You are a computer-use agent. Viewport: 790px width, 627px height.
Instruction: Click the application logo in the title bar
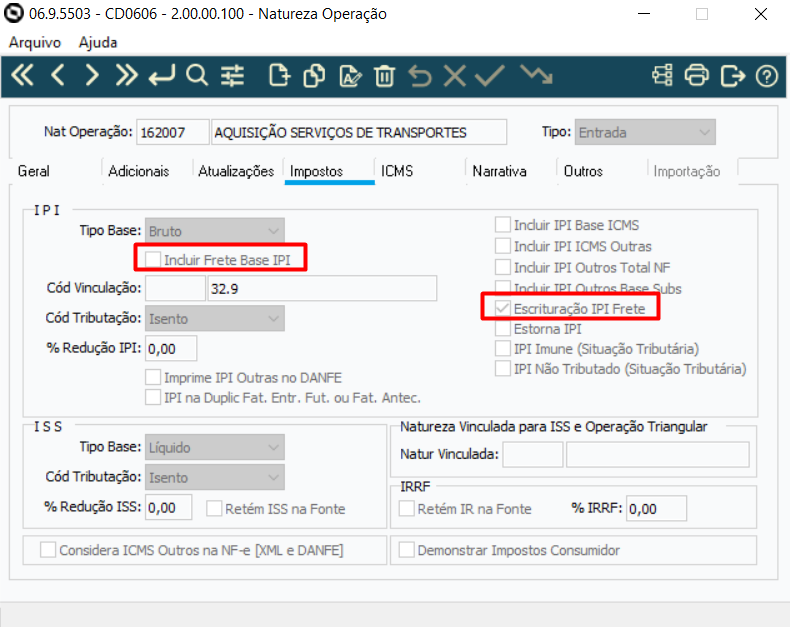coord(14,13)
